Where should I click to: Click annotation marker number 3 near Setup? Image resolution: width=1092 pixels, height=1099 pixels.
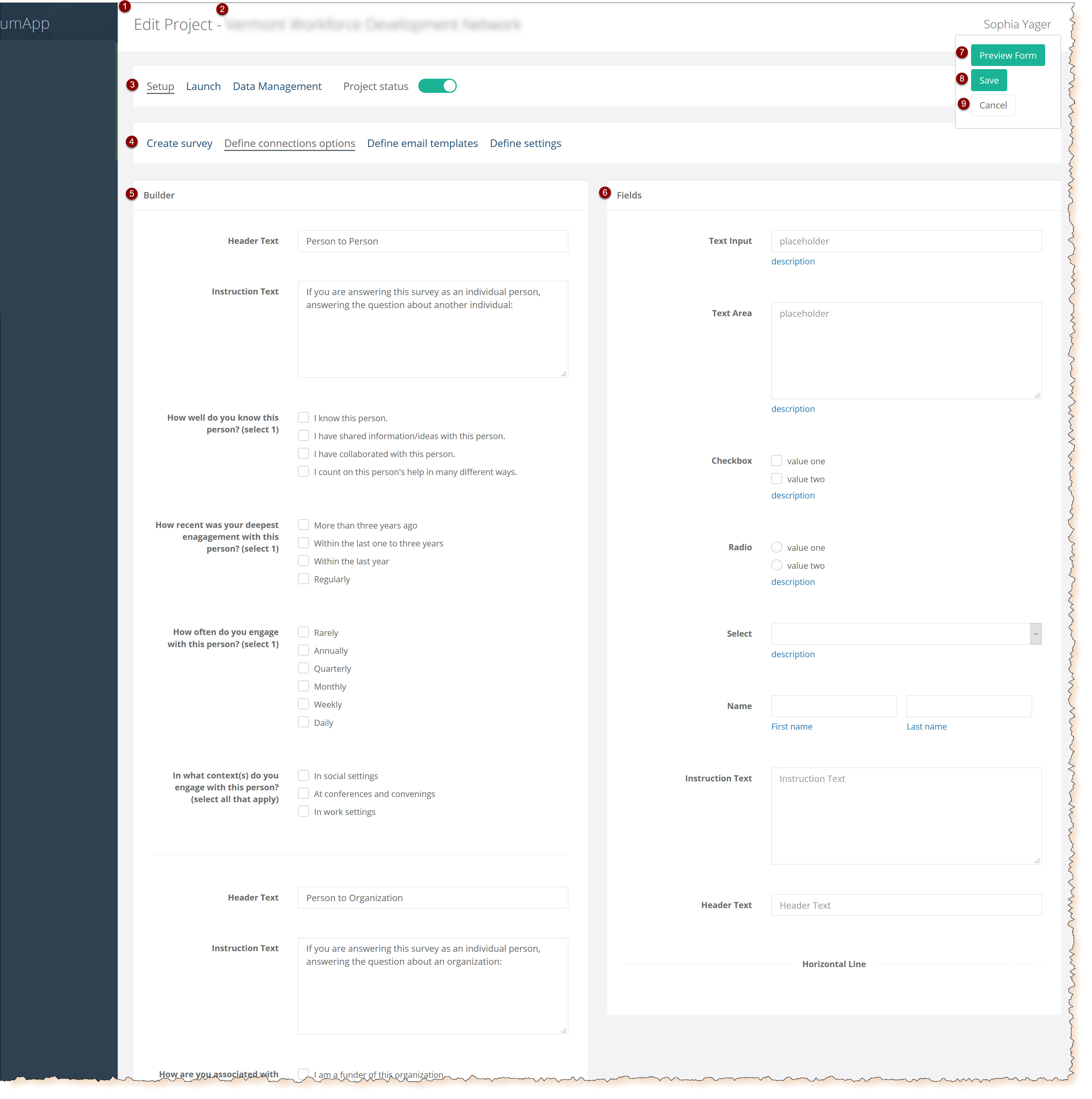click(x=132, y=85)
